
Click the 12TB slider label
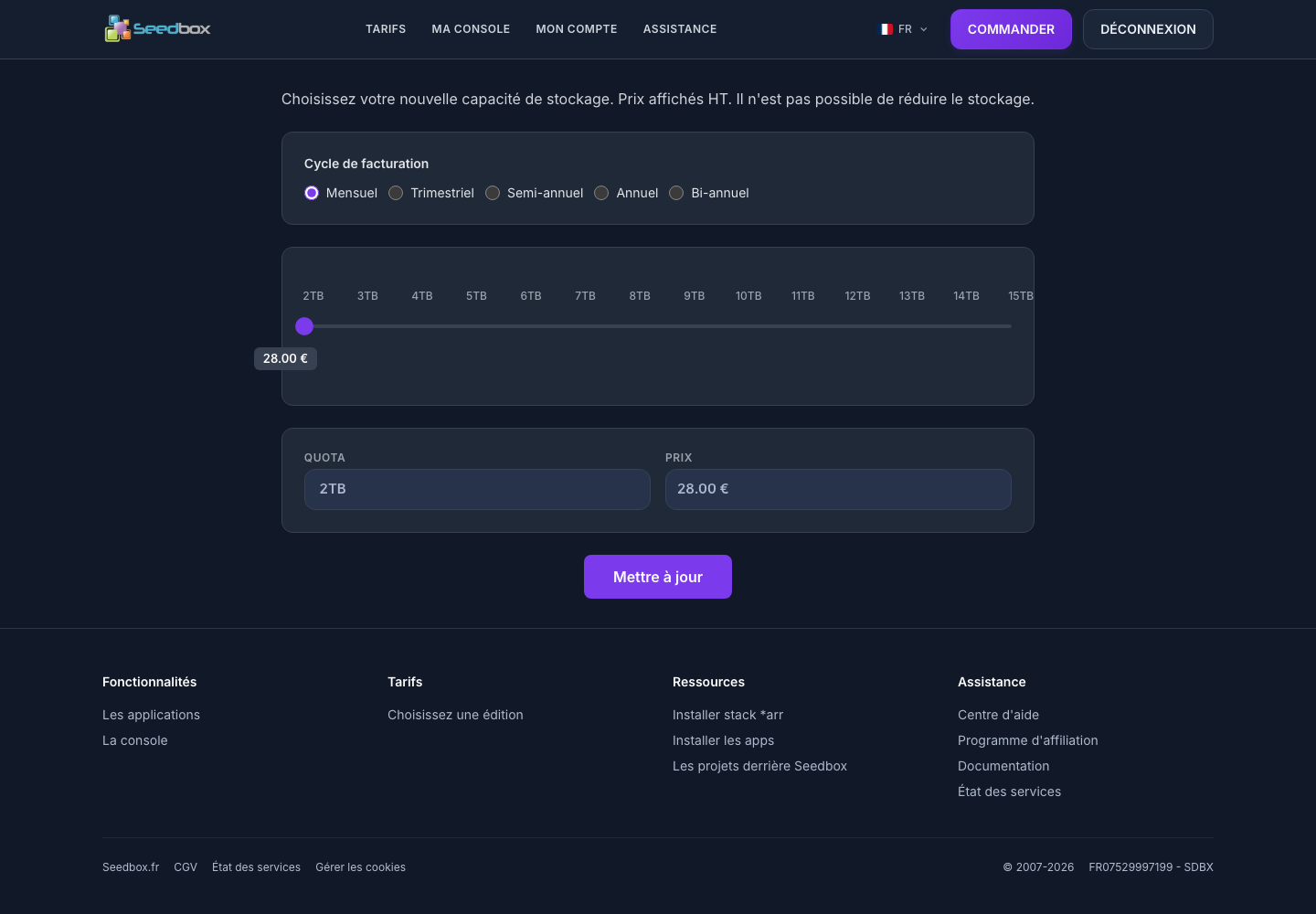tap(857, 296)
